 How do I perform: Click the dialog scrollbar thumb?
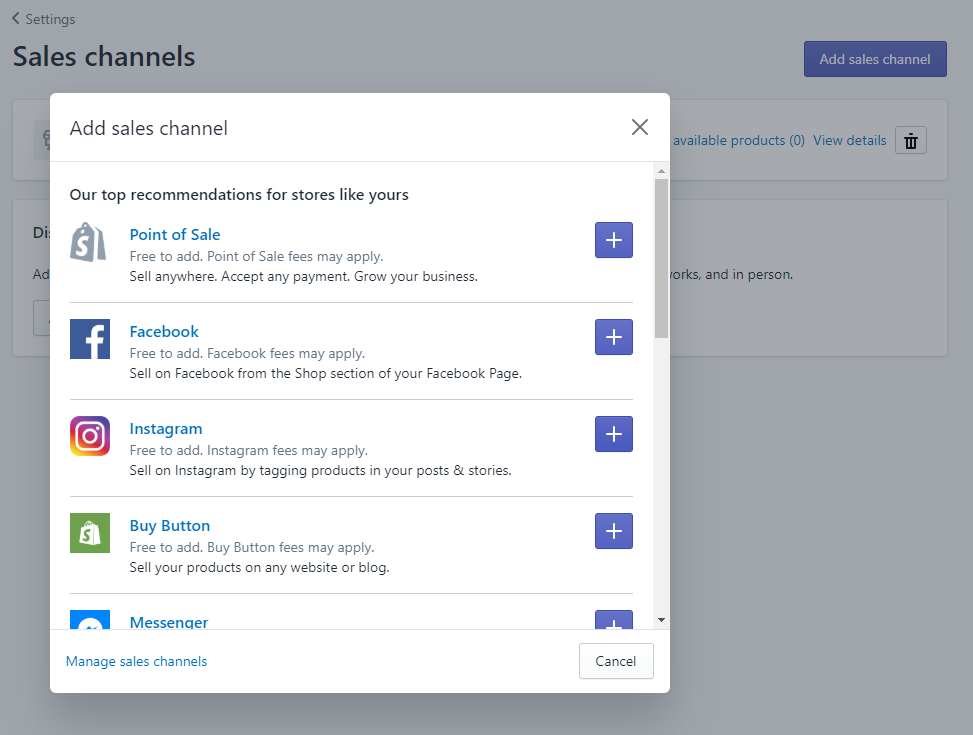point(661,258)
